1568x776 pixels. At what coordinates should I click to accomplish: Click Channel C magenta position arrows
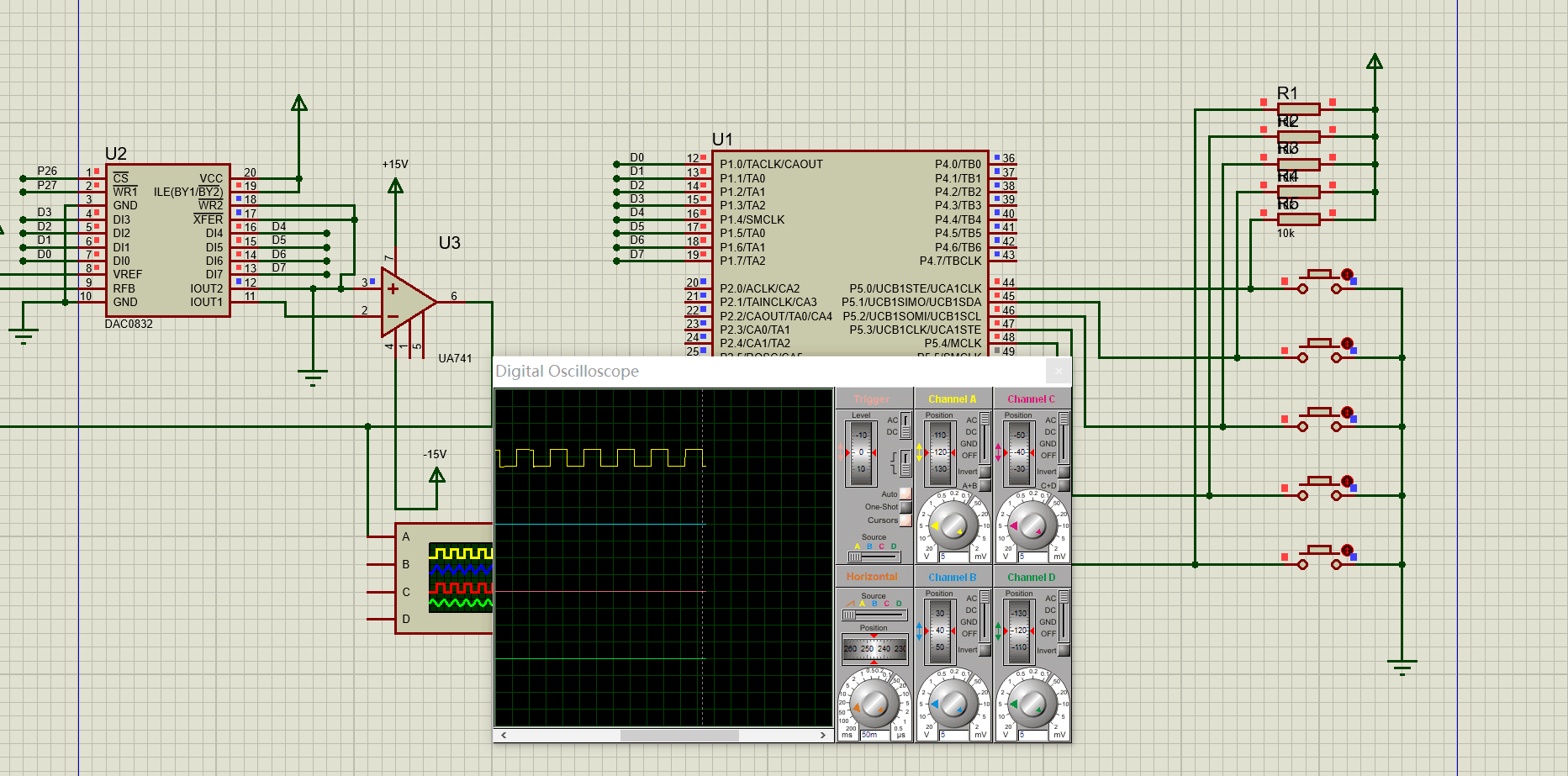(998, 452)
